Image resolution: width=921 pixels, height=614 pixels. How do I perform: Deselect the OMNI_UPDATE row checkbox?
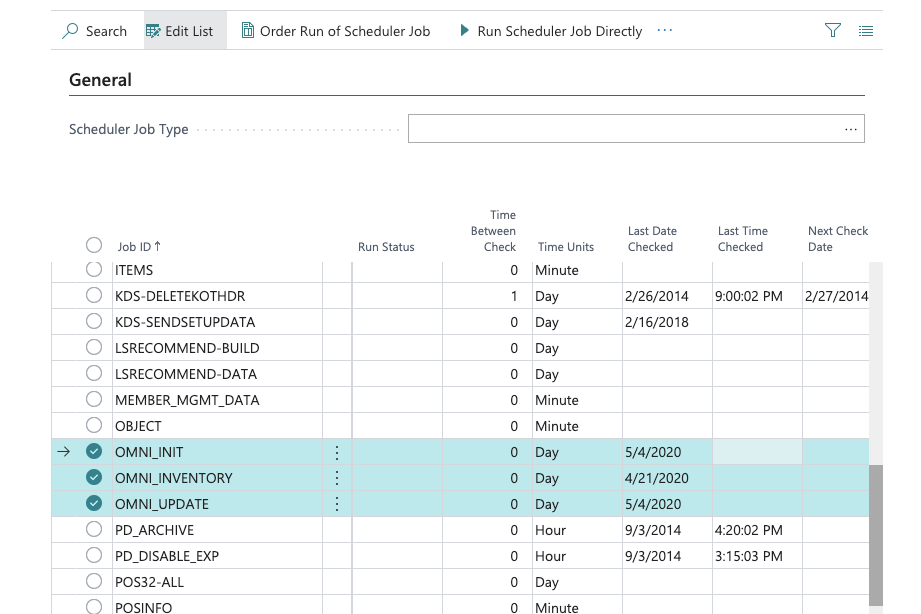[x=94, y=504]
